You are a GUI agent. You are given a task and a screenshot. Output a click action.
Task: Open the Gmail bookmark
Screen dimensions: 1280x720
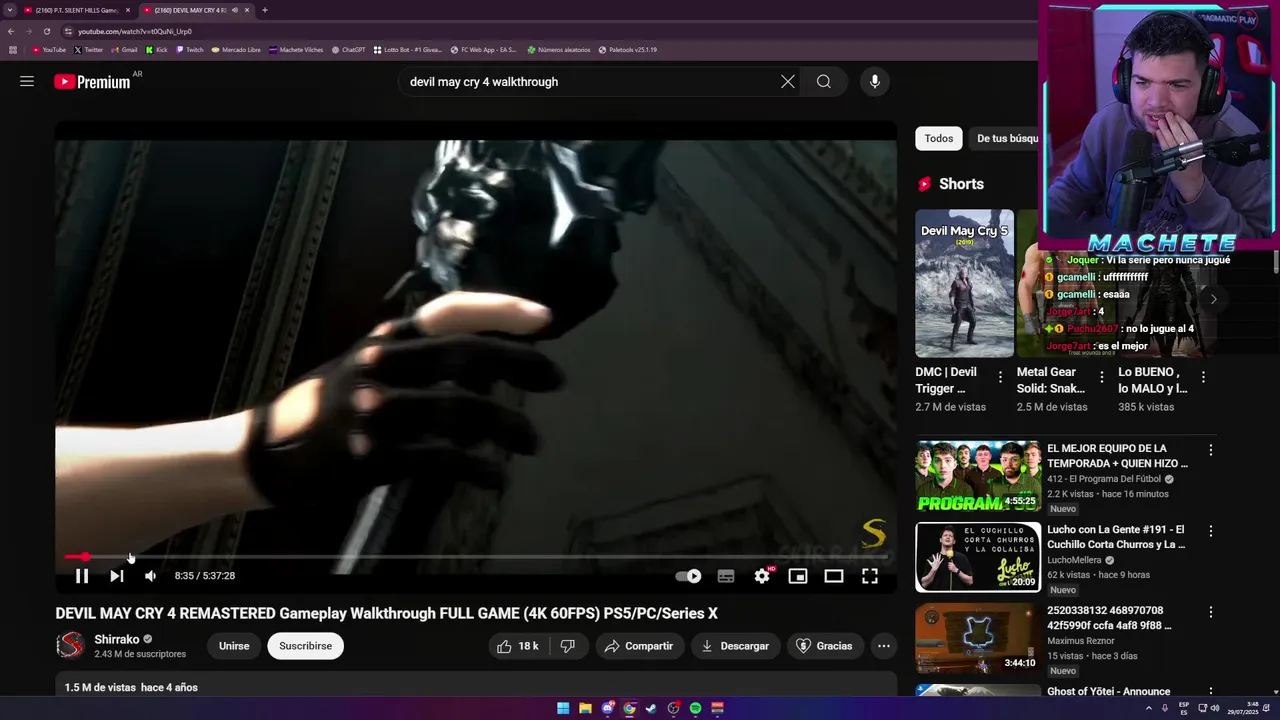coord(124,49)
